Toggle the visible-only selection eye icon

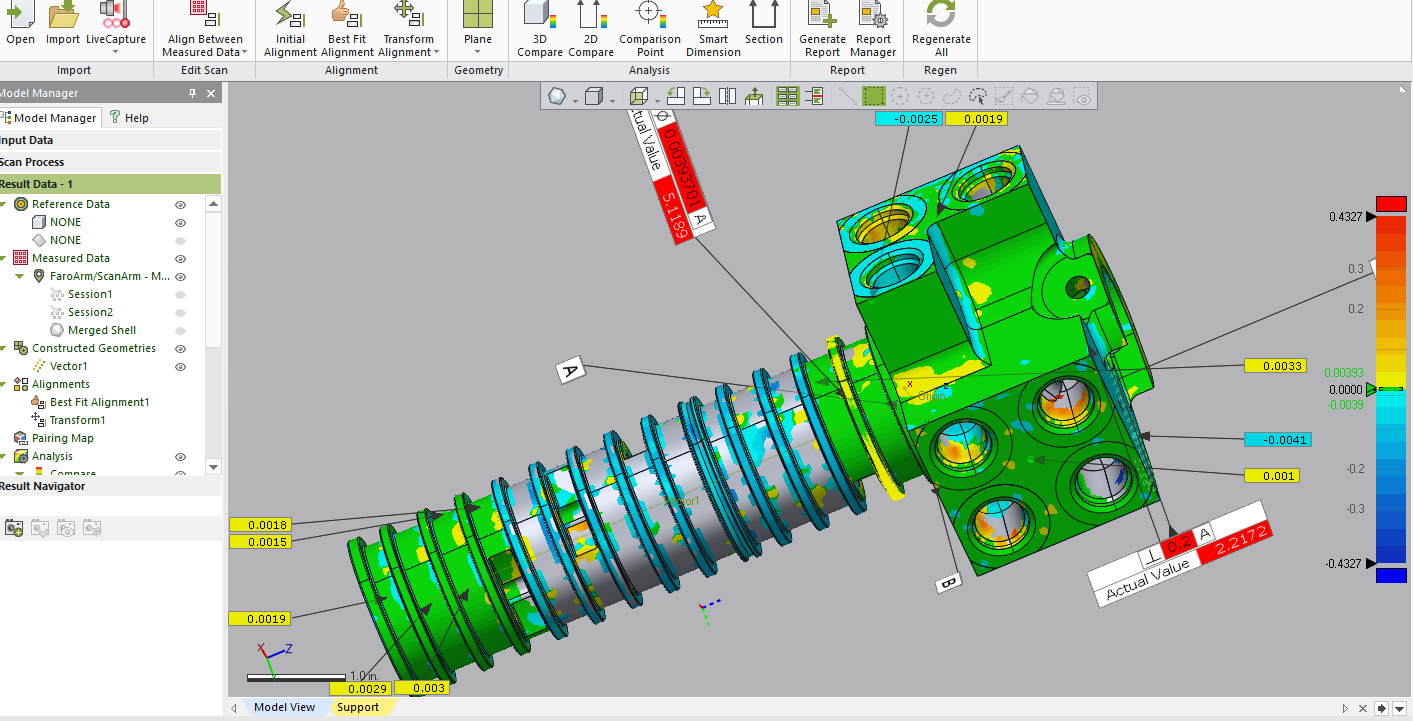point(1082,96)
